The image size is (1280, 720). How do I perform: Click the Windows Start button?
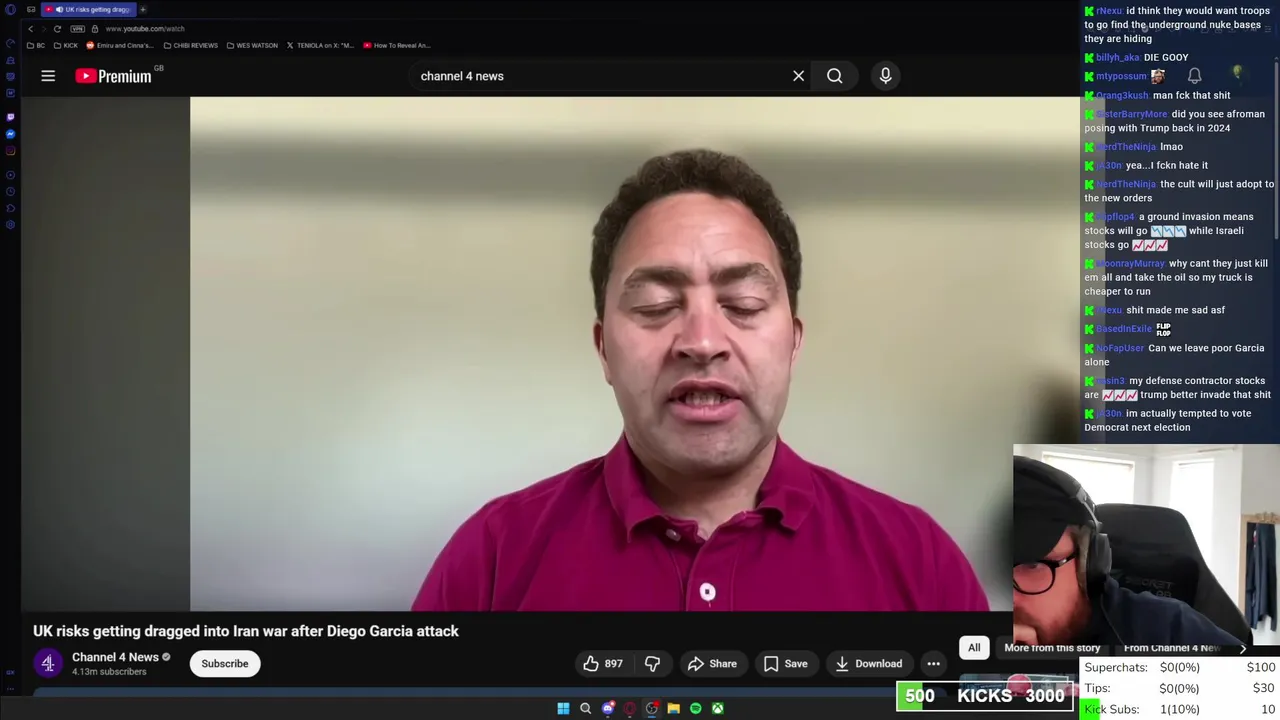pos(563,708)
